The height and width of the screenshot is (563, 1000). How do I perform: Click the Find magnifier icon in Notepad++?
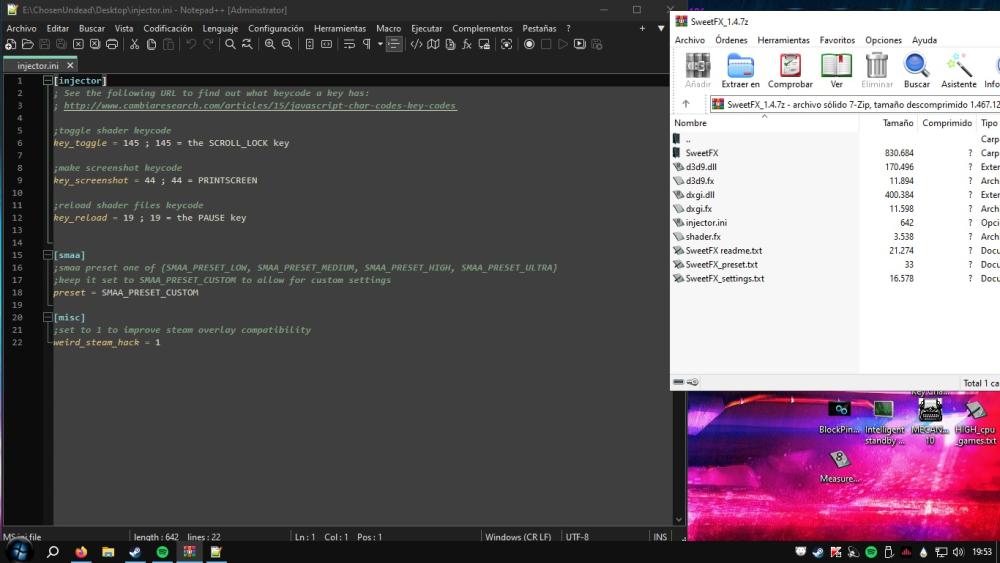coord(230,45)
